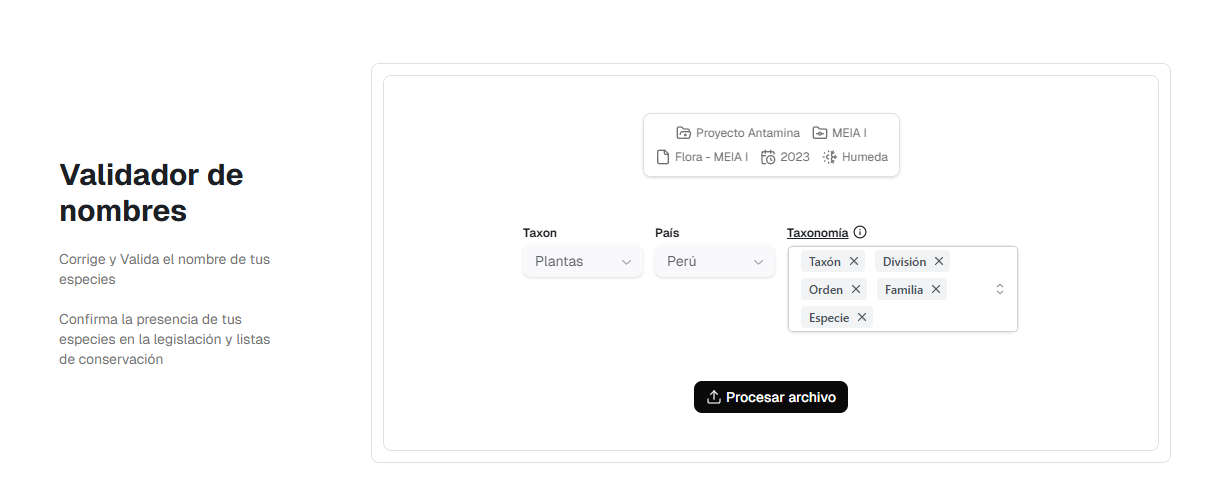Screen dimensions: 1221x503
Task: Open the info icon next to Taxonomía
Action: 860,232
